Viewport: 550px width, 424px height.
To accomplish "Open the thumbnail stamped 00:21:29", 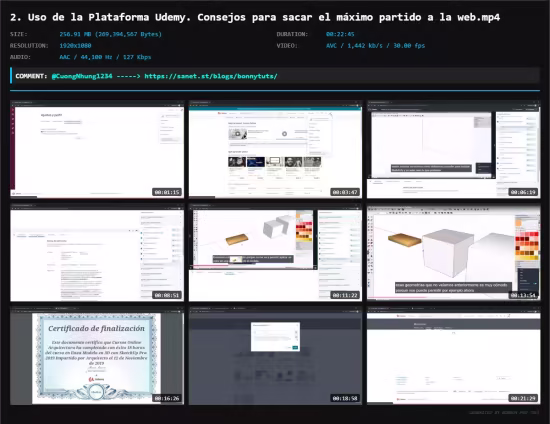I will click(454, 355).
